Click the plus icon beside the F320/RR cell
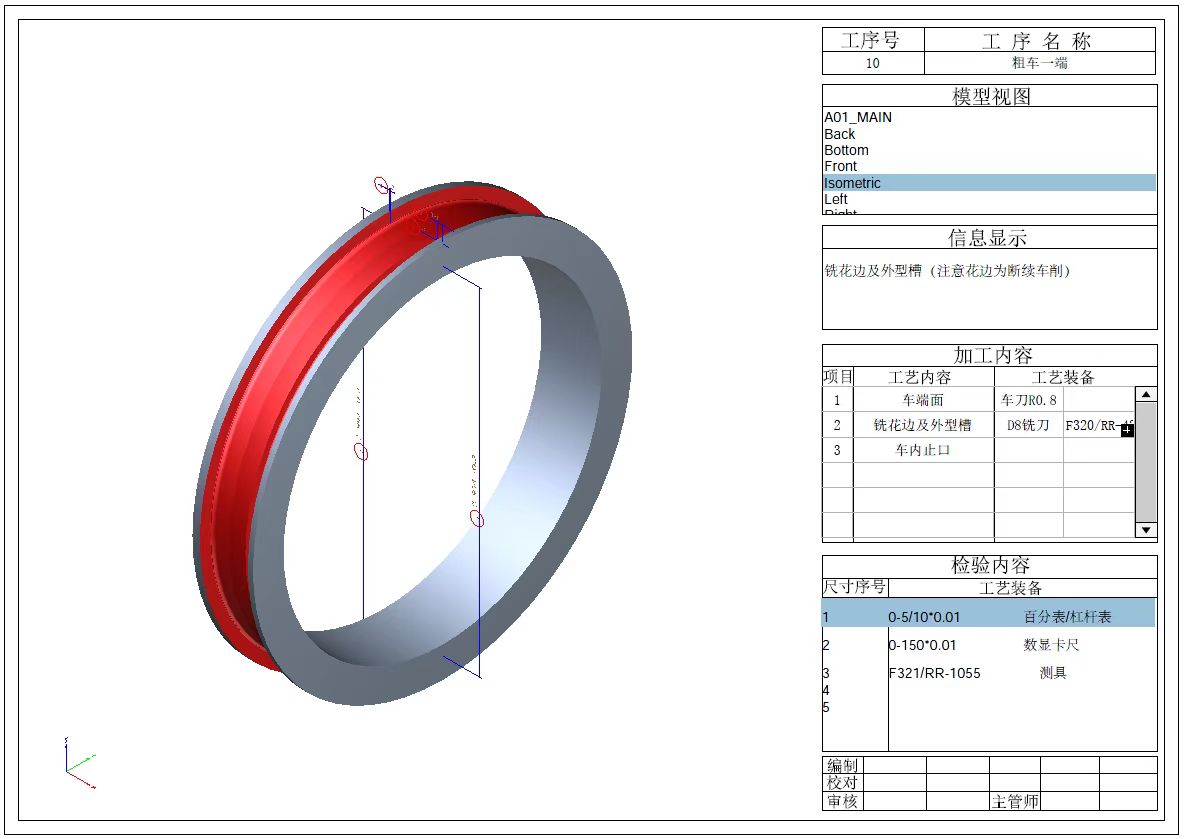The width and height of the screenshot is (1184, 839). pos(1126,430)
